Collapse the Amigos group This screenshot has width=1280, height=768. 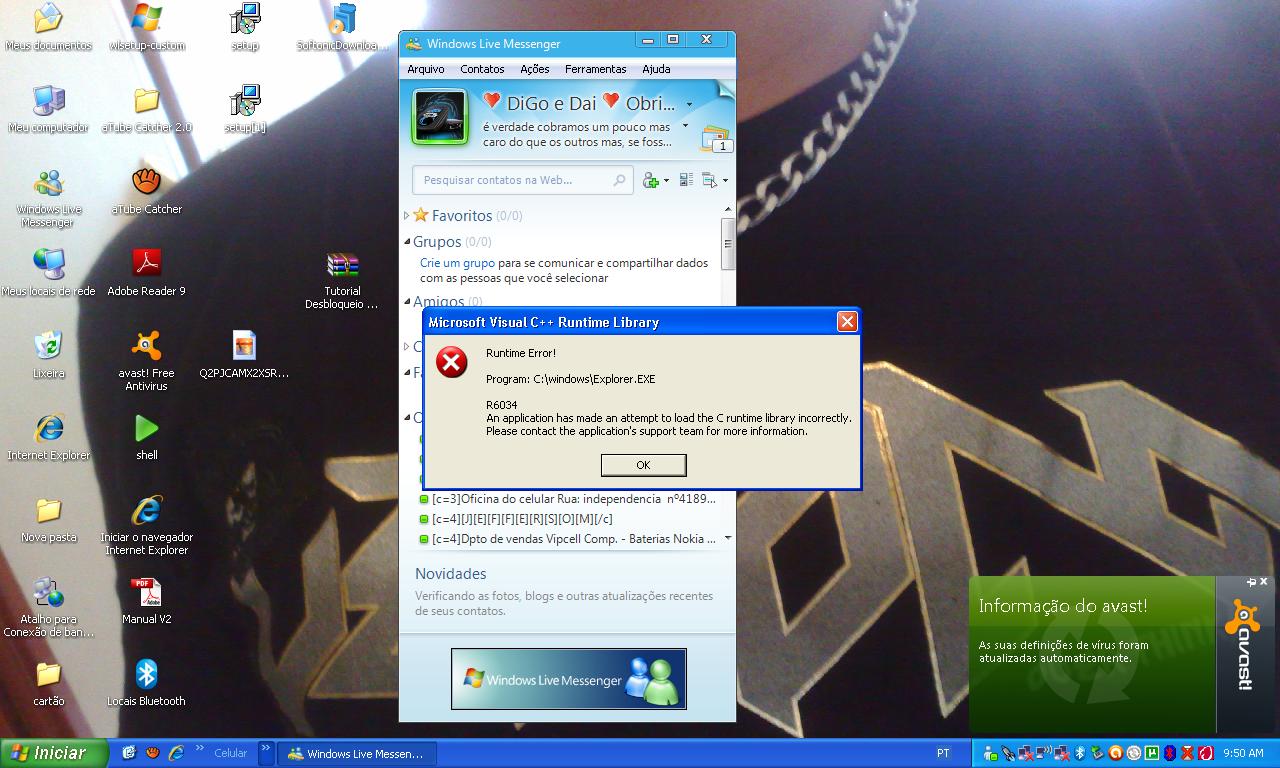(x=407, y=300)
